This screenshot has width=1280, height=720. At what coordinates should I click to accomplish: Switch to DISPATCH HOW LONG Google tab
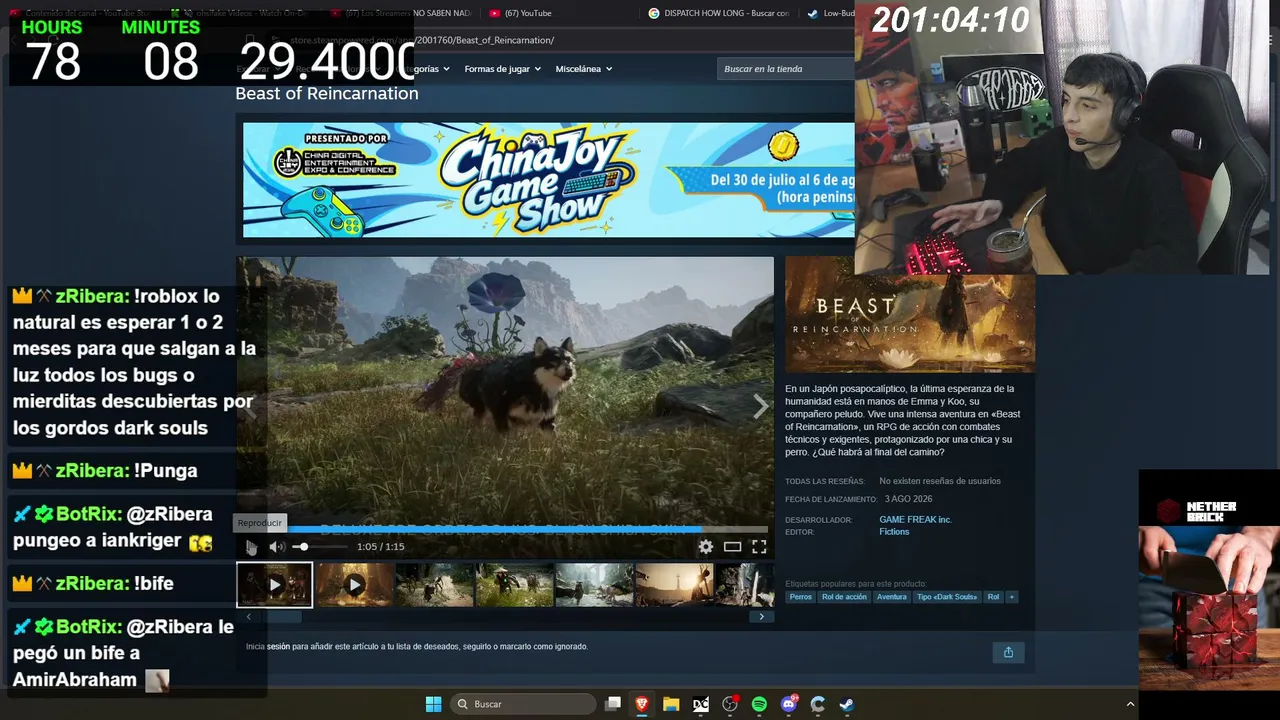pyautogui.click(x=718, y=13)
